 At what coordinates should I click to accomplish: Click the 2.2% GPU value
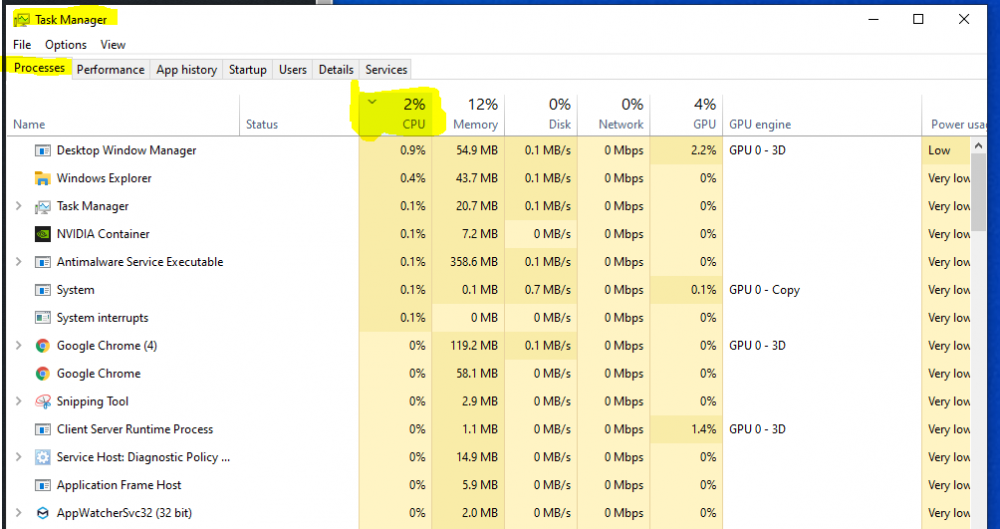703,151
